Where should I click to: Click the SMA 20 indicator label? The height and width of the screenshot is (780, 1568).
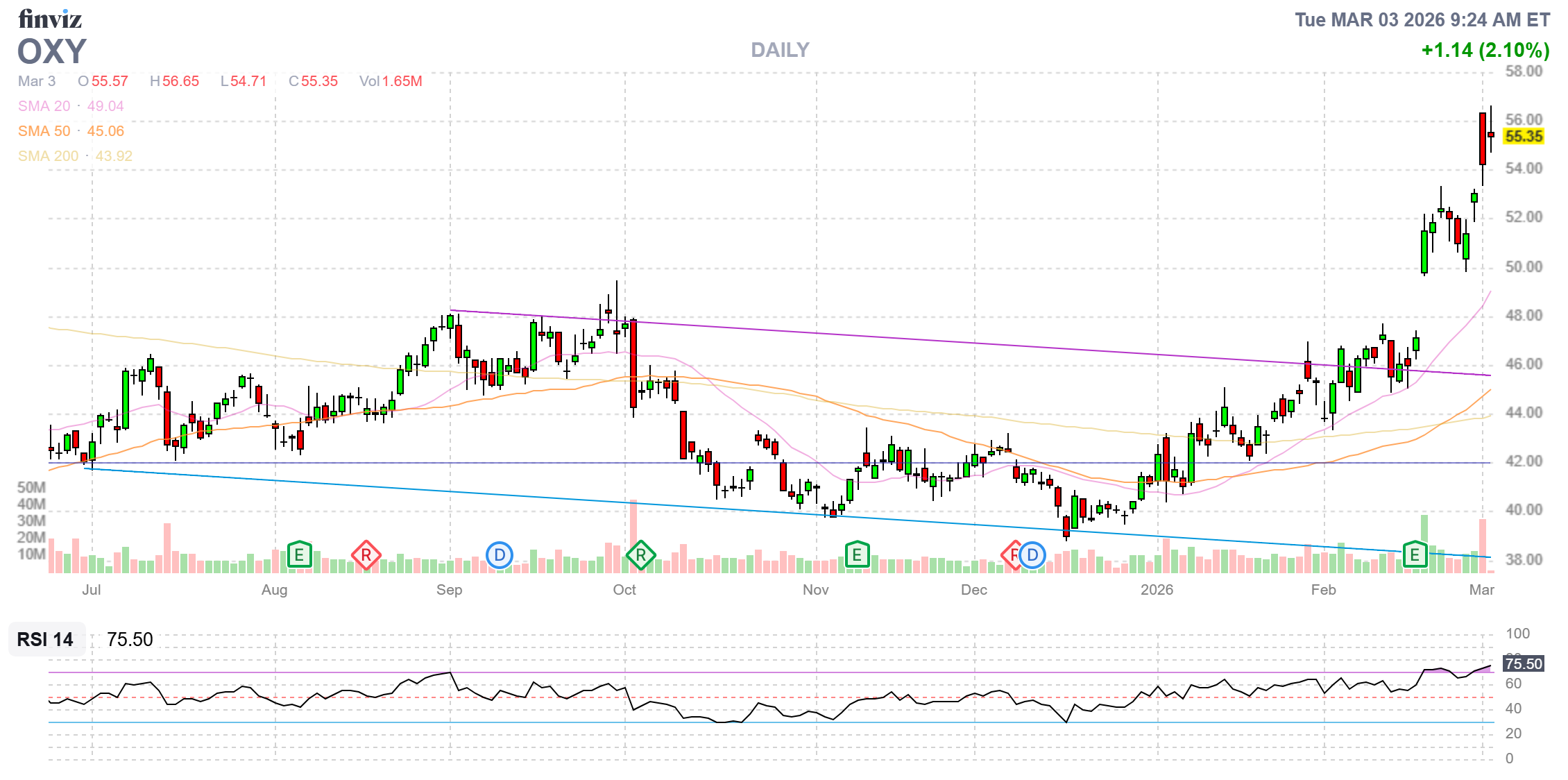(x=44, y=106)
